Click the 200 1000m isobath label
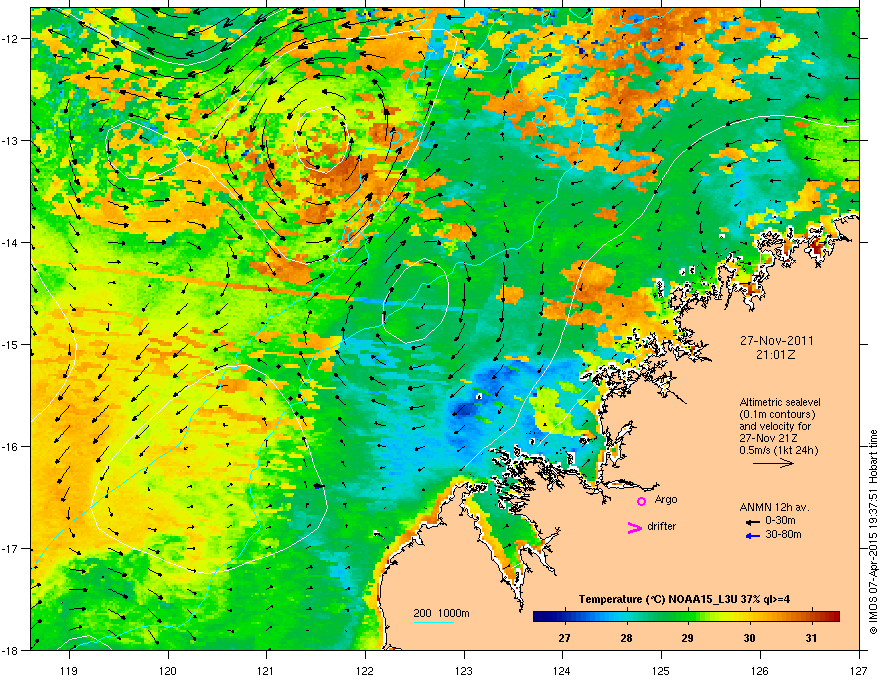Image resolution: width=880 pixels, height=680 pixels. click(442, 613)
